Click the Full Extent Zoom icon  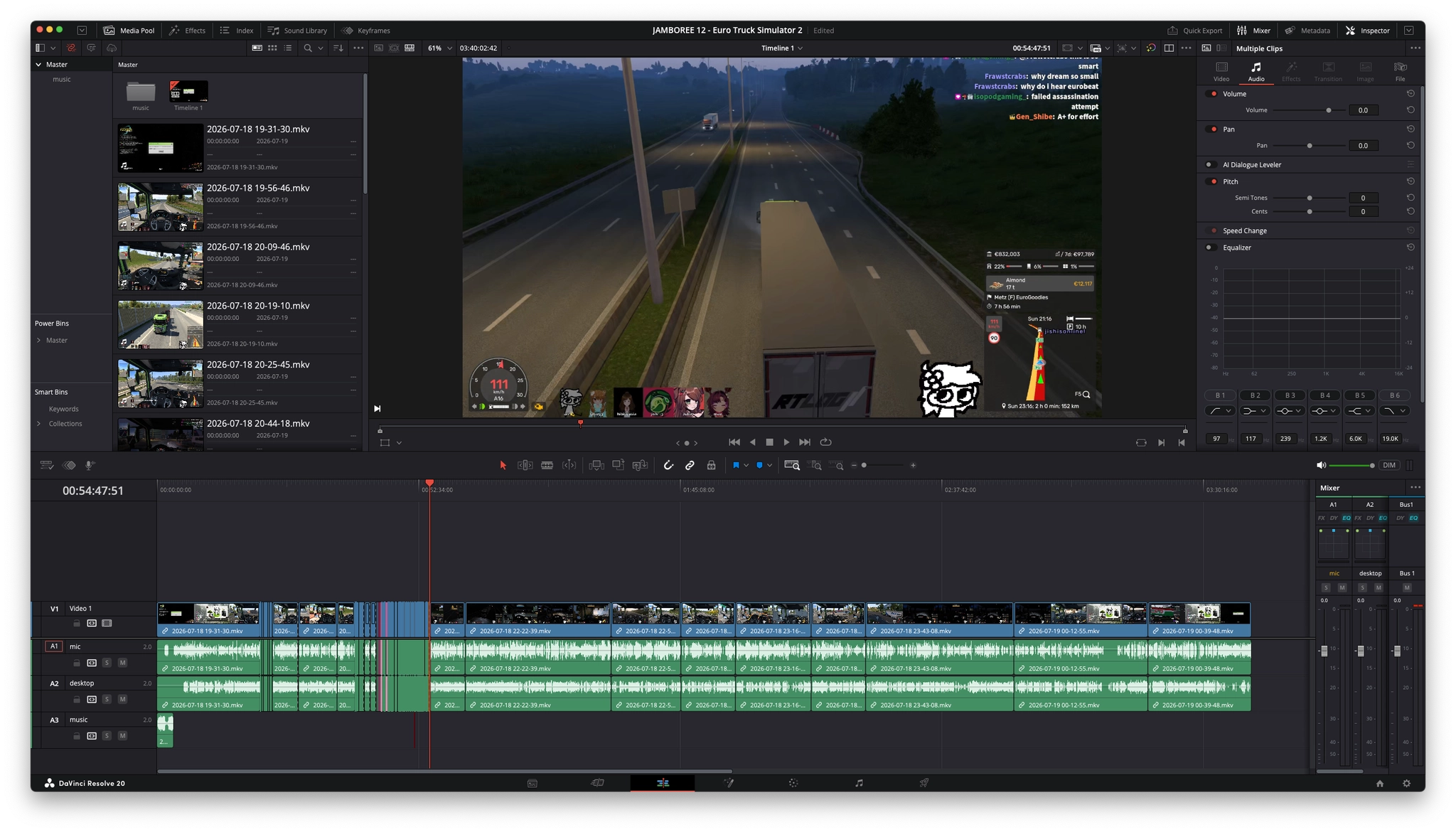[x=791, y=465]
